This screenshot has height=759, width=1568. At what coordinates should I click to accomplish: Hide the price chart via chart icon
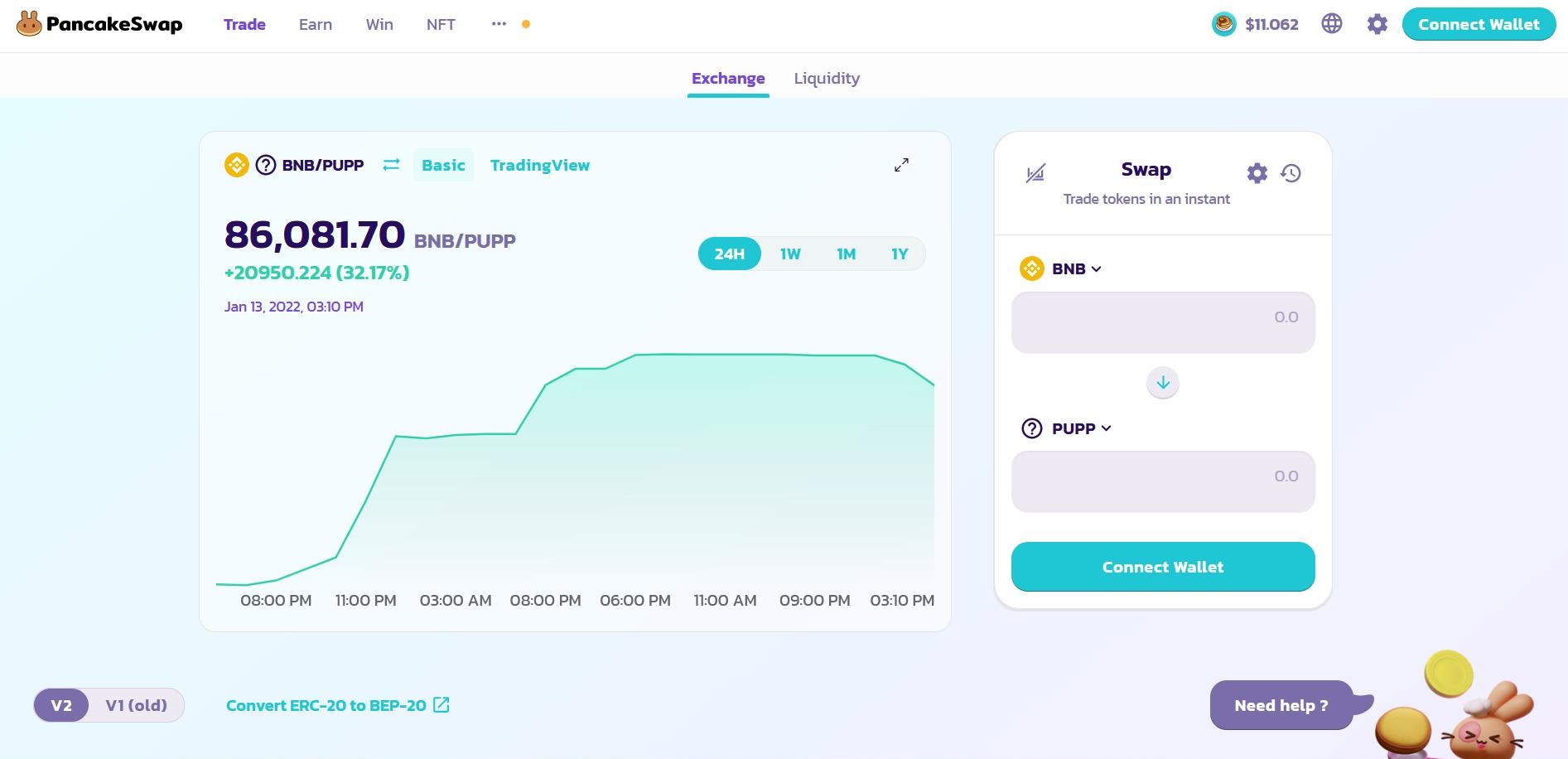1035,173
